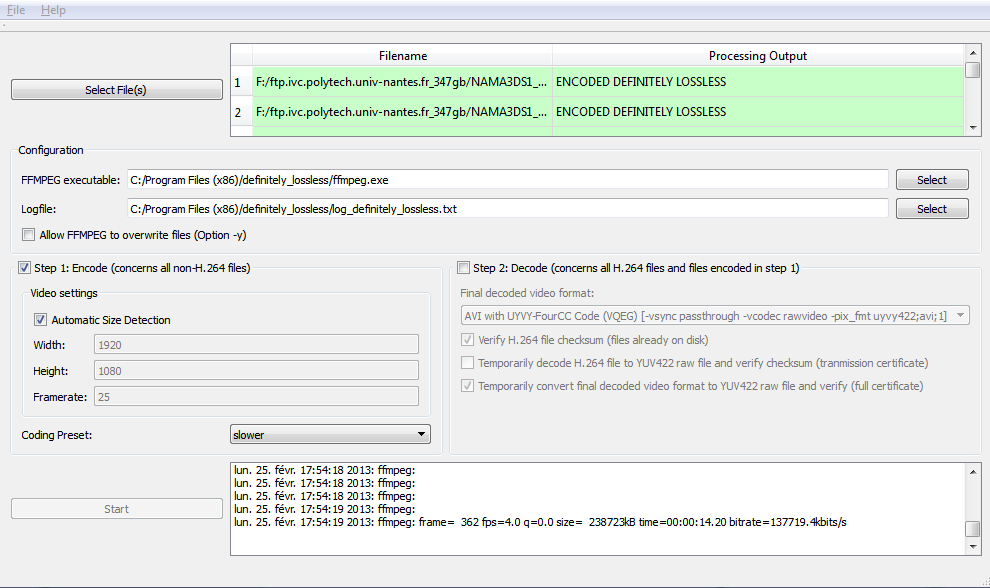Toggle Temporarily decode H.264 to YUV422 checkbox

(467, 363)
